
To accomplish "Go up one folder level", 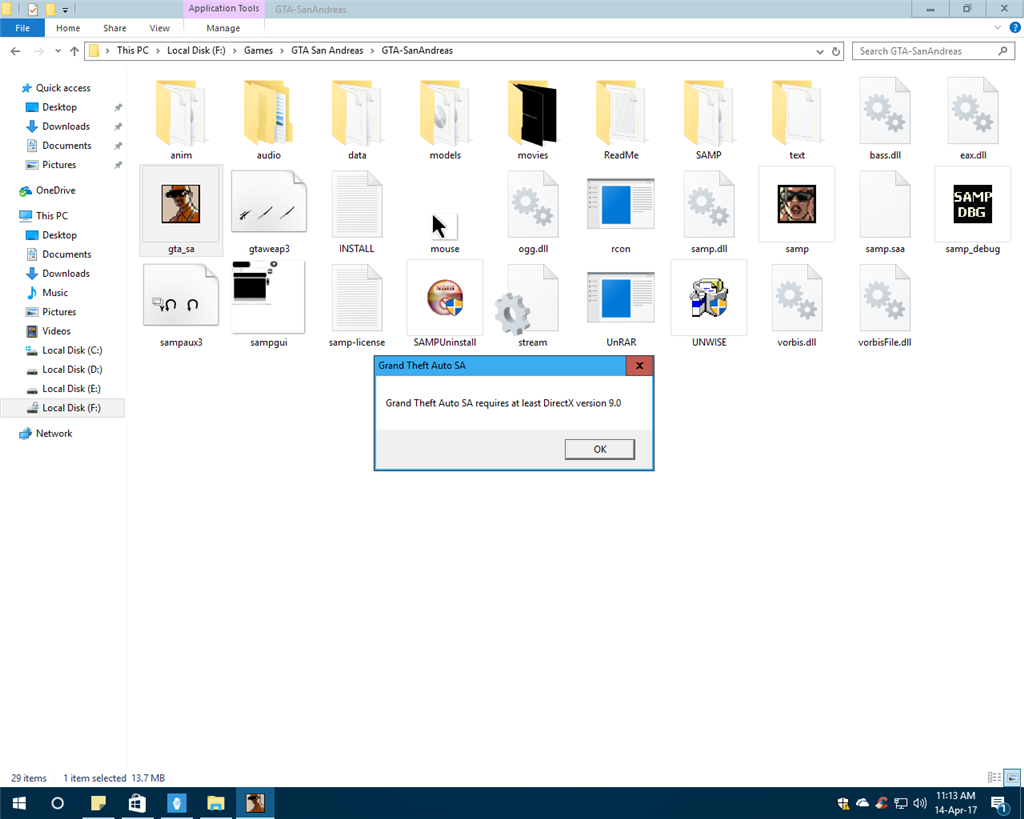I will tap(74, 51).
